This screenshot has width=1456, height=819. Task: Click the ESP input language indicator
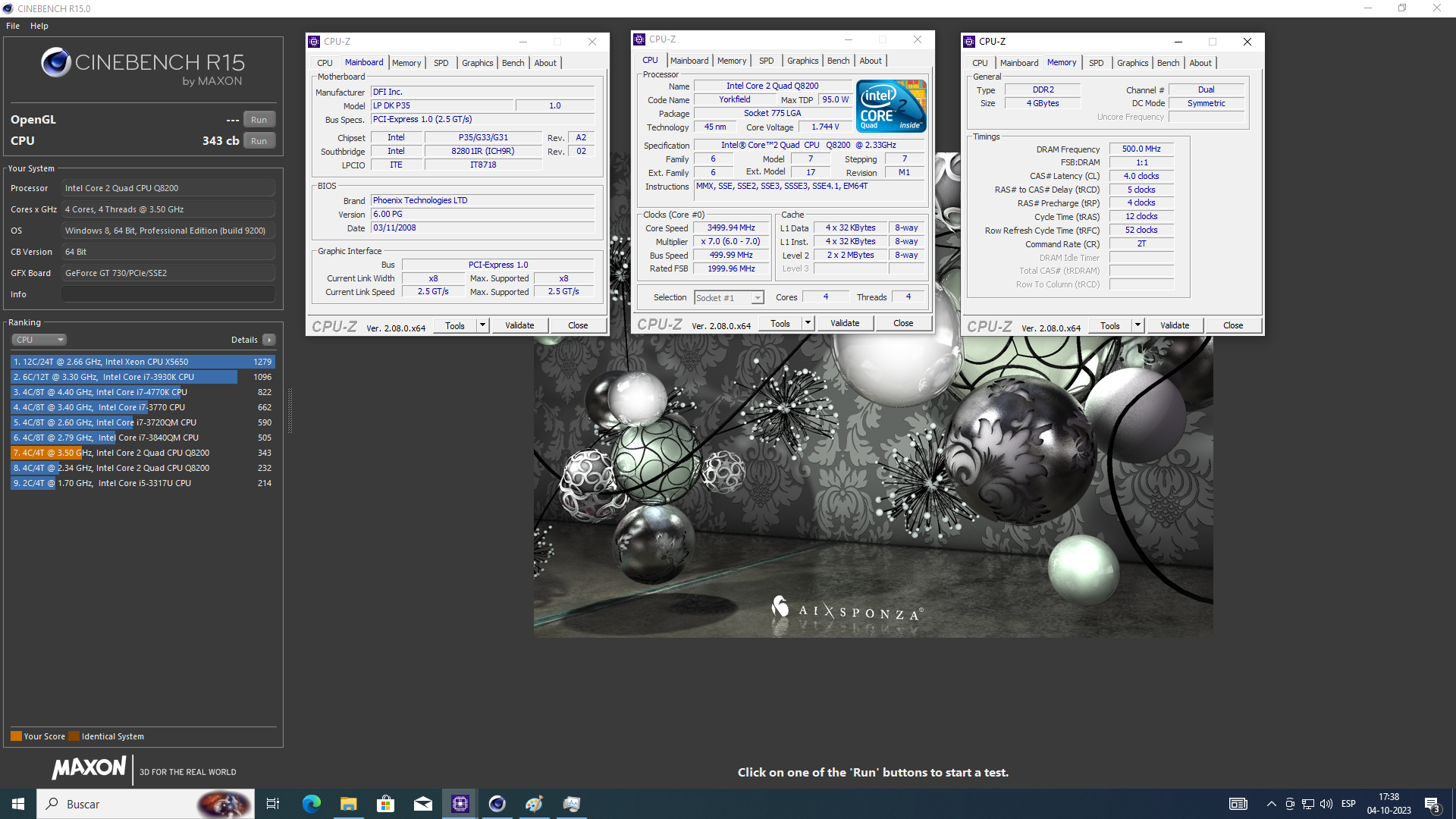(1348, 804)
